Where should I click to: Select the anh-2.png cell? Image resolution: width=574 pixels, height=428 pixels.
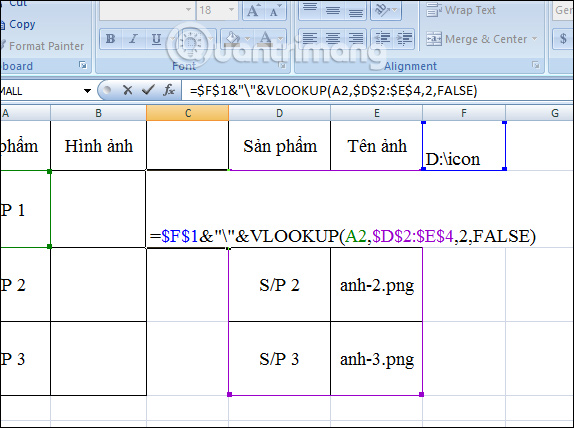click(x=377, y=285)
